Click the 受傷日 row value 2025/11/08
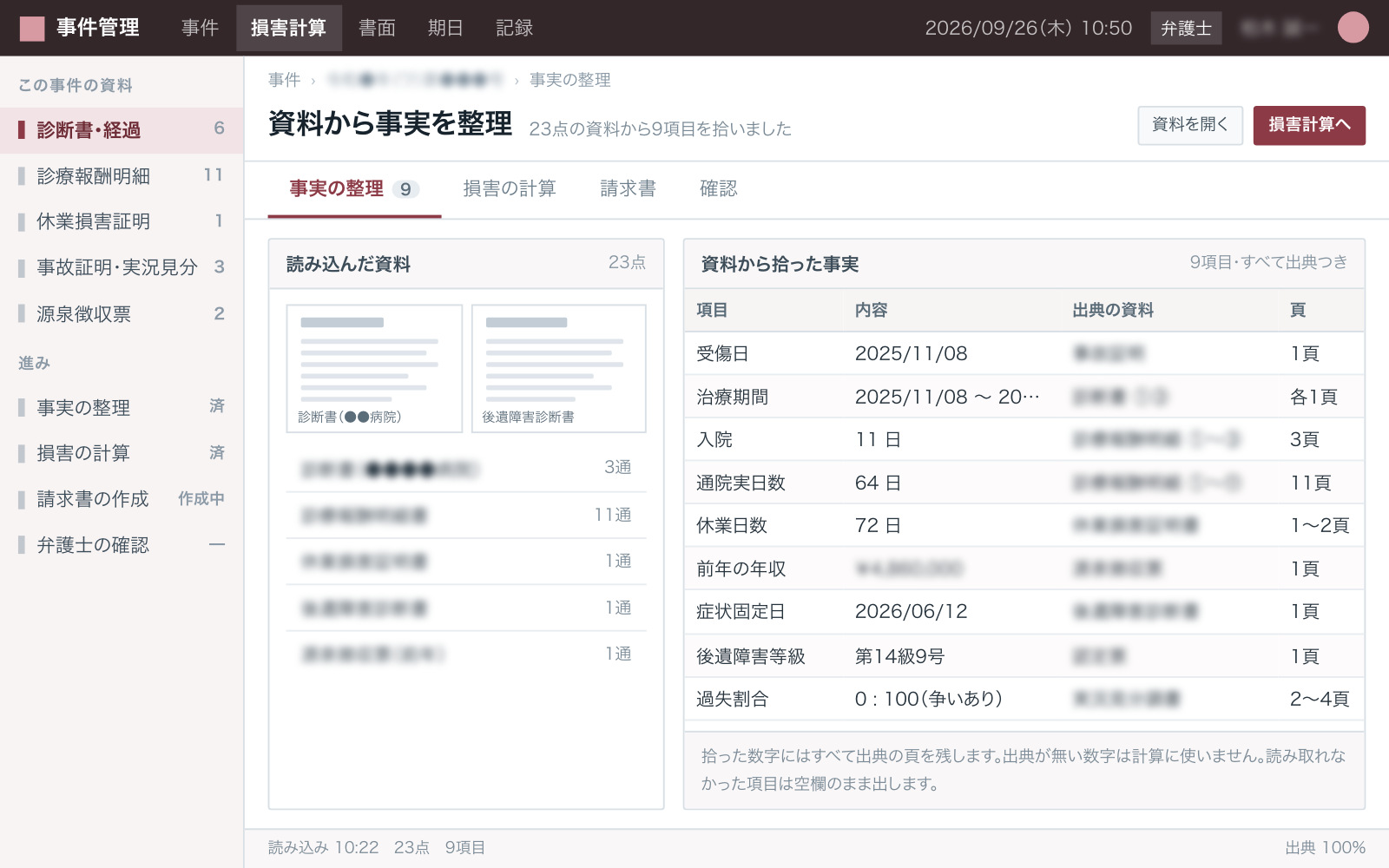 coord(911,353)
